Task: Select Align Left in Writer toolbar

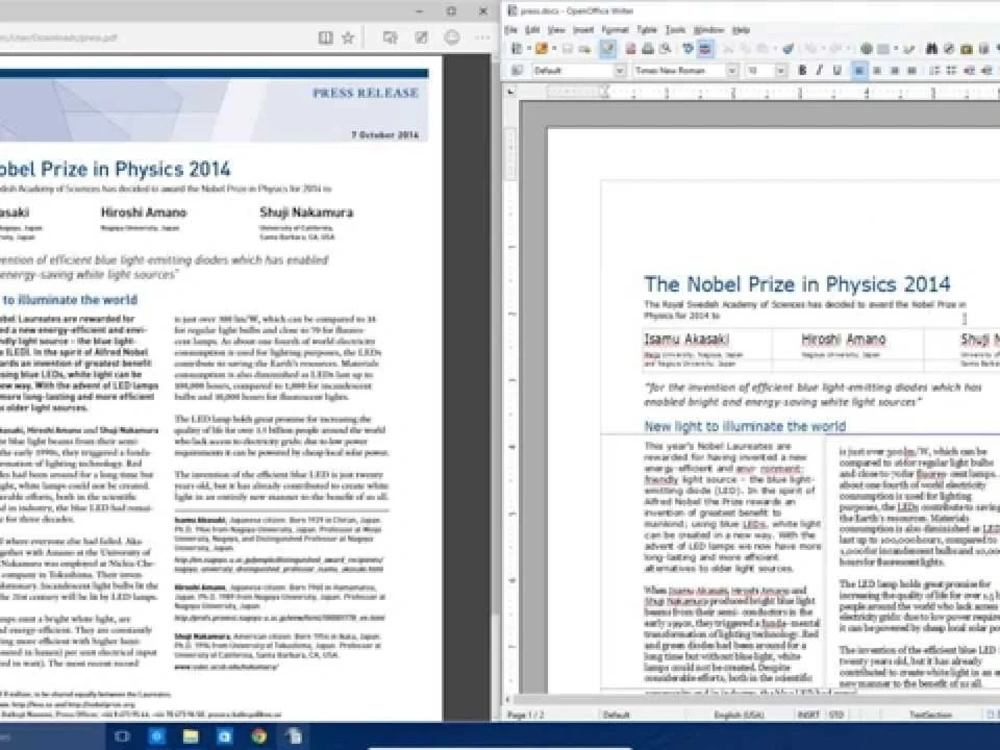Action: point(859,70)
